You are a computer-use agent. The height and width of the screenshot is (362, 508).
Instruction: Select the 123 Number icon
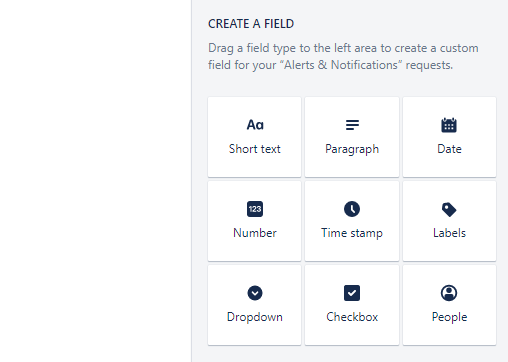point(255,209)
